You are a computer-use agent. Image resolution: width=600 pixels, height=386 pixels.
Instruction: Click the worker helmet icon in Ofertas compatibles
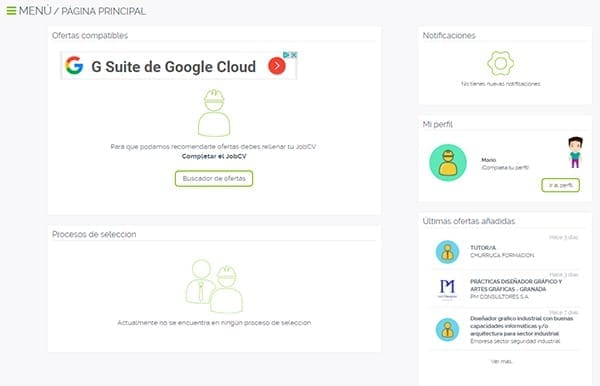click(214, 113)
